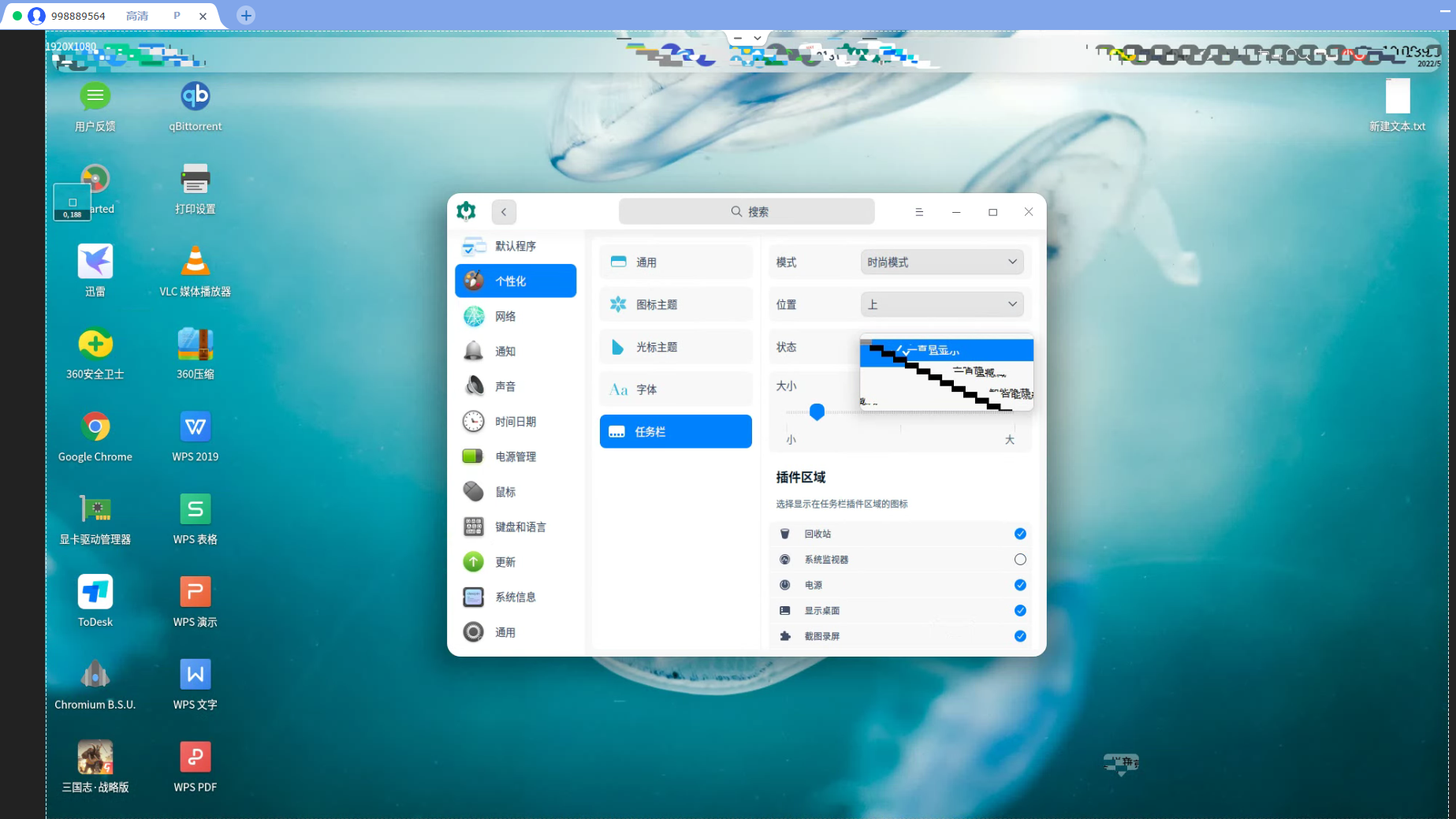Open the 模式 dropdown showing 时尚模式
The image size is (1456, 819).
click(942, 262)
